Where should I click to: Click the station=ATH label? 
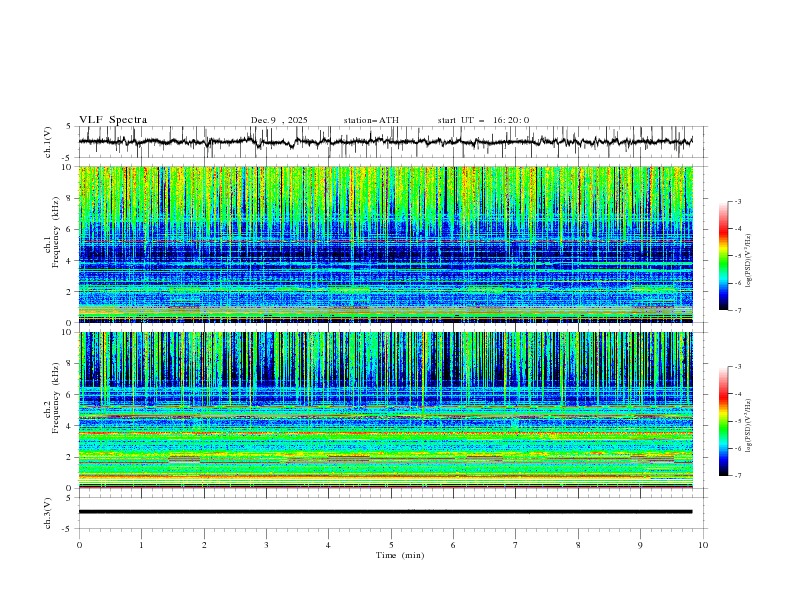(x=371, y=120)
